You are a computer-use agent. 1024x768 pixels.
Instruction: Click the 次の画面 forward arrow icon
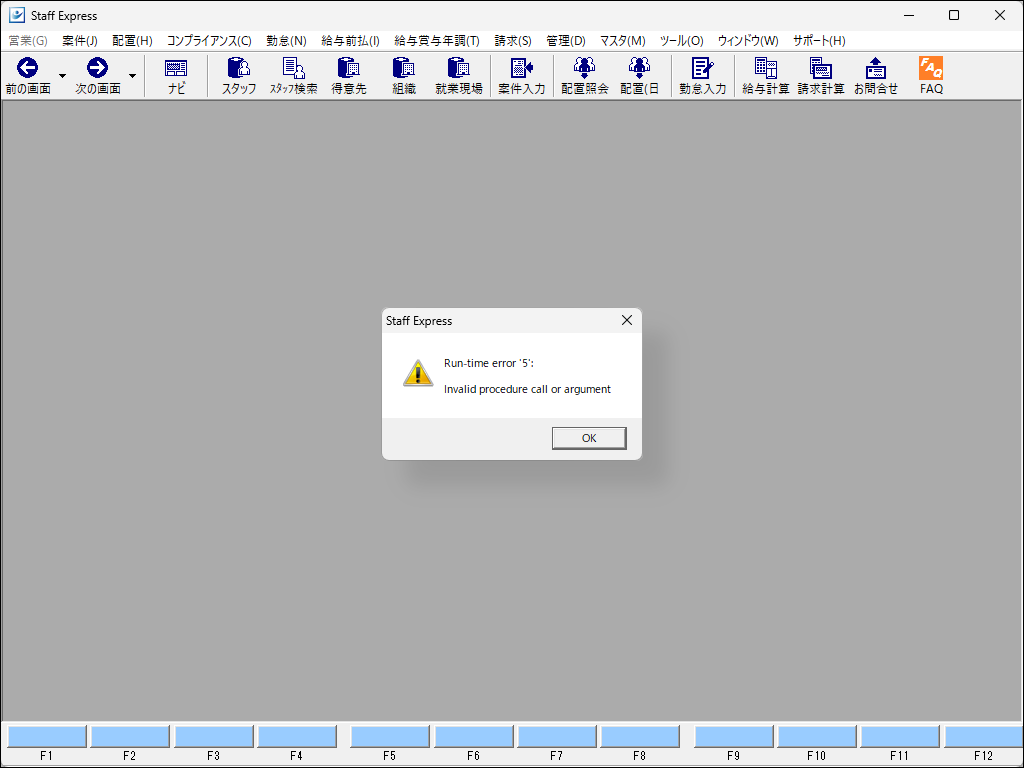pos(97,67)
